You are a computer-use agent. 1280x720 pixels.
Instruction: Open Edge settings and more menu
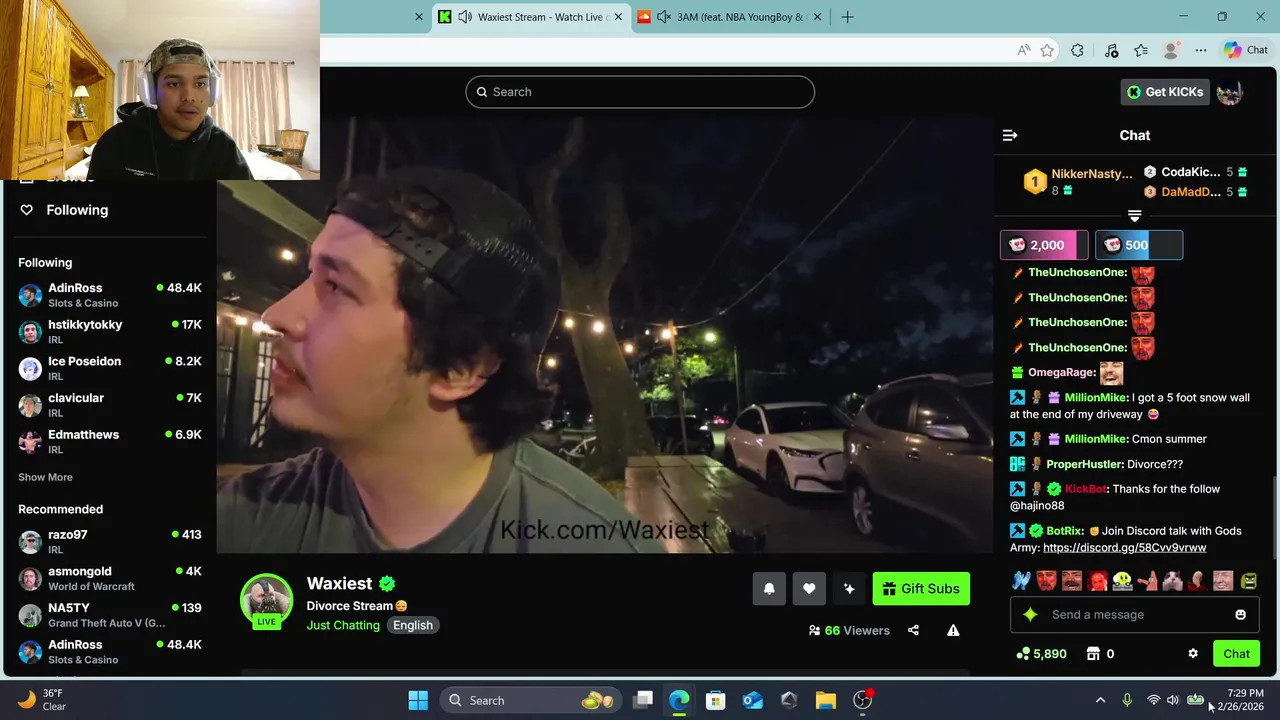[x=1201, y=50]
